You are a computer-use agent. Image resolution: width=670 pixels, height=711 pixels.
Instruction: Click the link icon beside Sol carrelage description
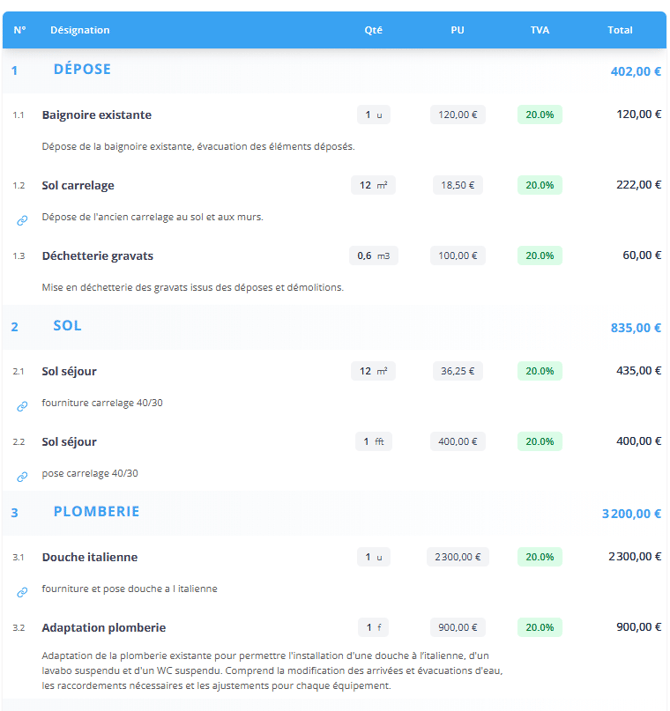tap(22, 220)
